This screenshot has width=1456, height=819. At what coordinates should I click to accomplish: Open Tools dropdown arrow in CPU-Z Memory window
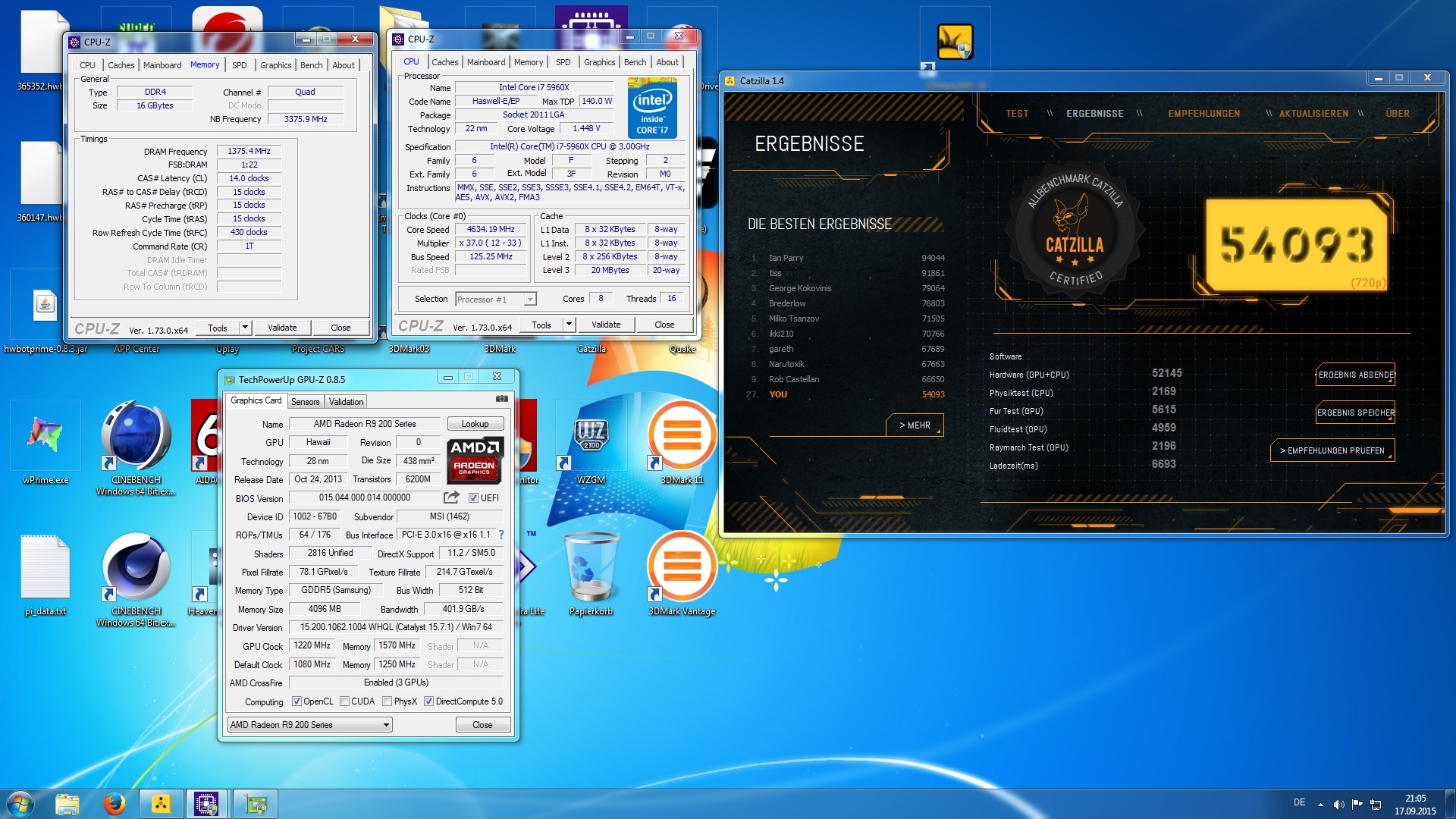245,328
